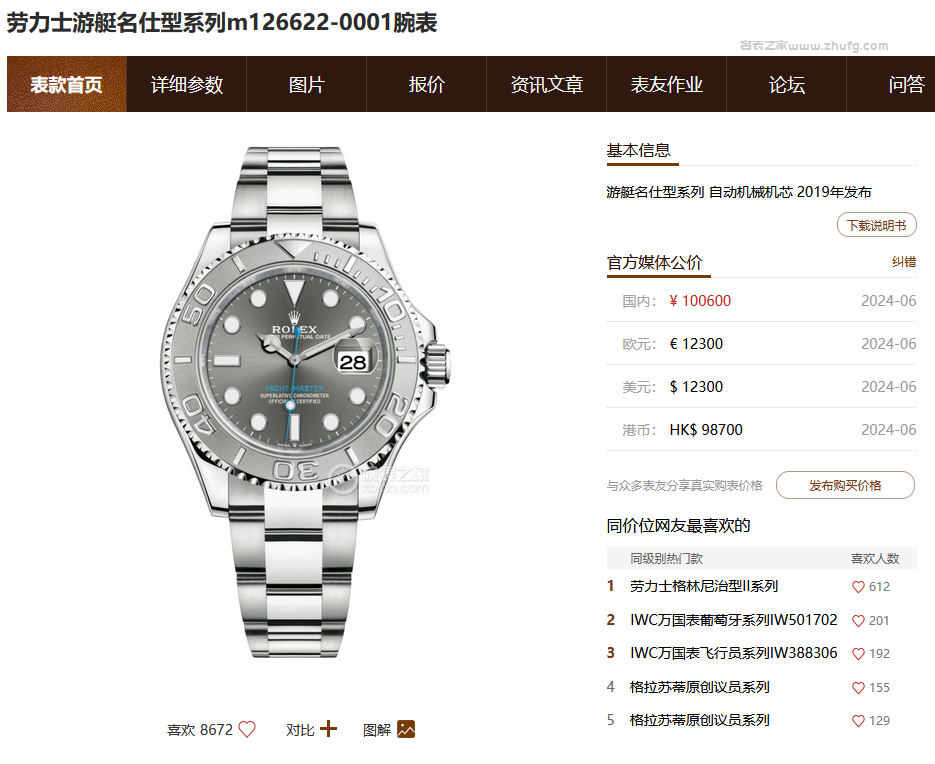Image resolution: width=935 pixels, height=764 pixels.
Task: Click the plus icon beside 对比
Action: tap(328, 729)
